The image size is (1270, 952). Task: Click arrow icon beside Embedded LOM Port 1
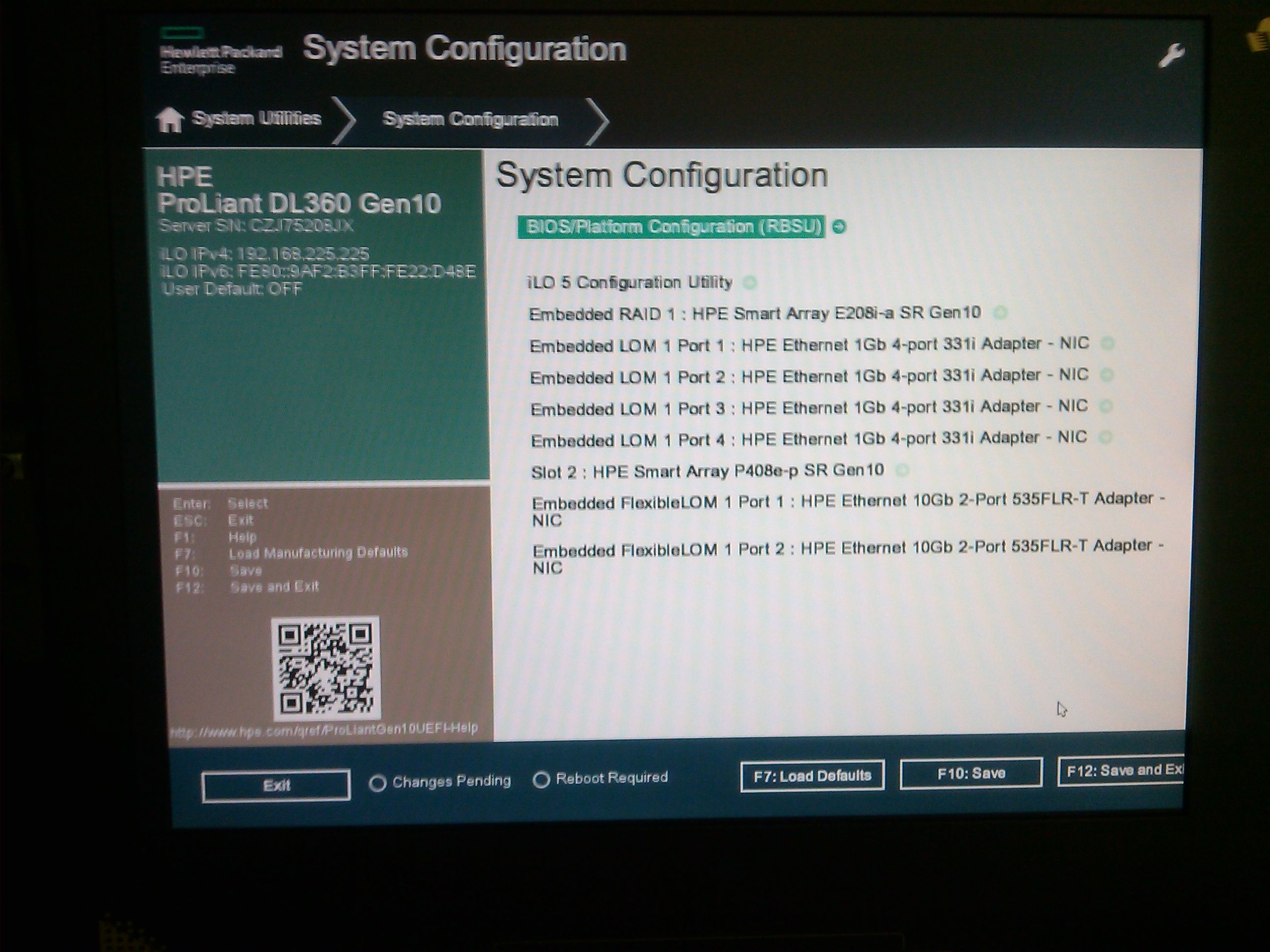click(1107, 344)
